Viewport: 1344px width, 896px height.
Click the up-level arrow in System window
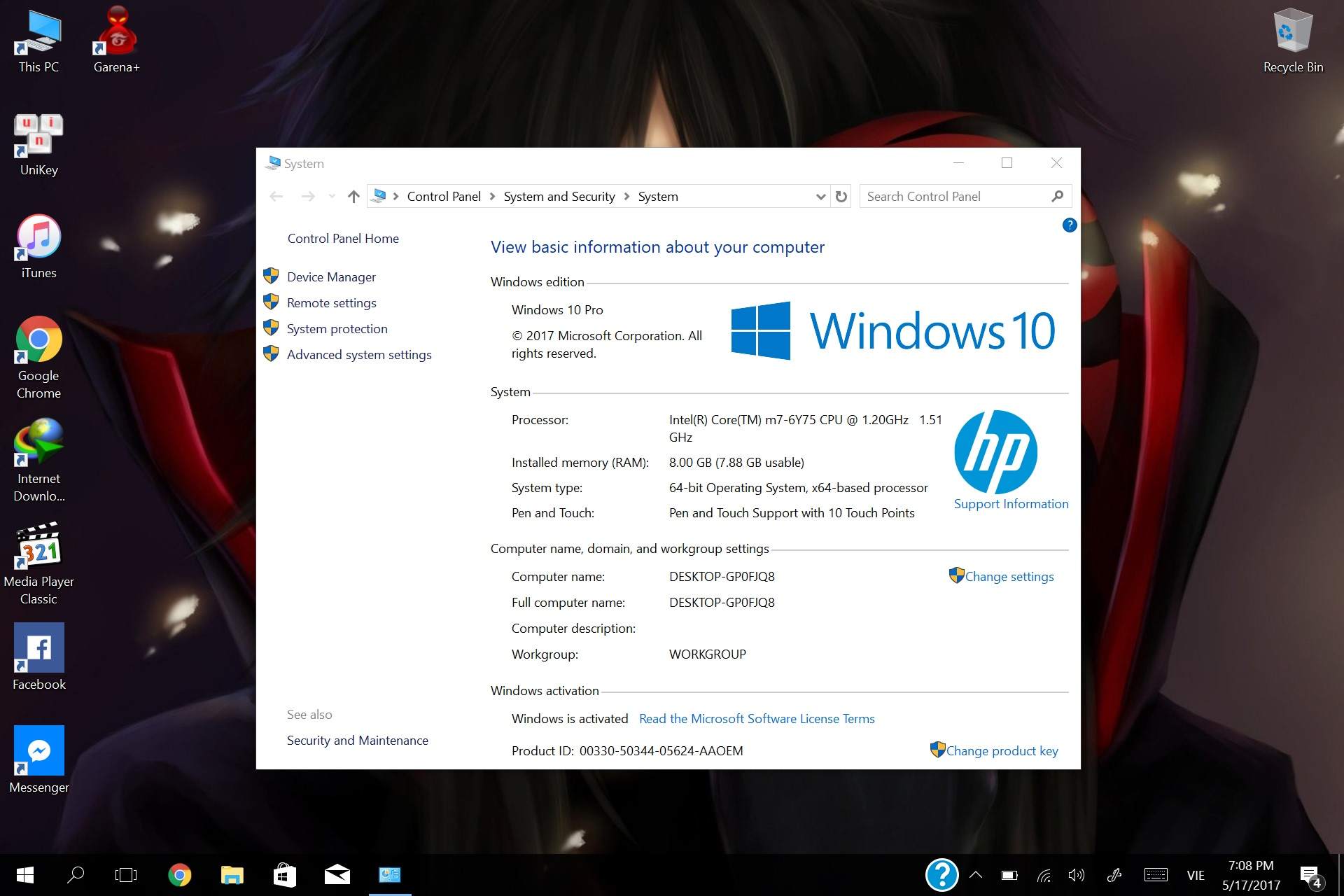pyautogui.click(x=353, y=197)
